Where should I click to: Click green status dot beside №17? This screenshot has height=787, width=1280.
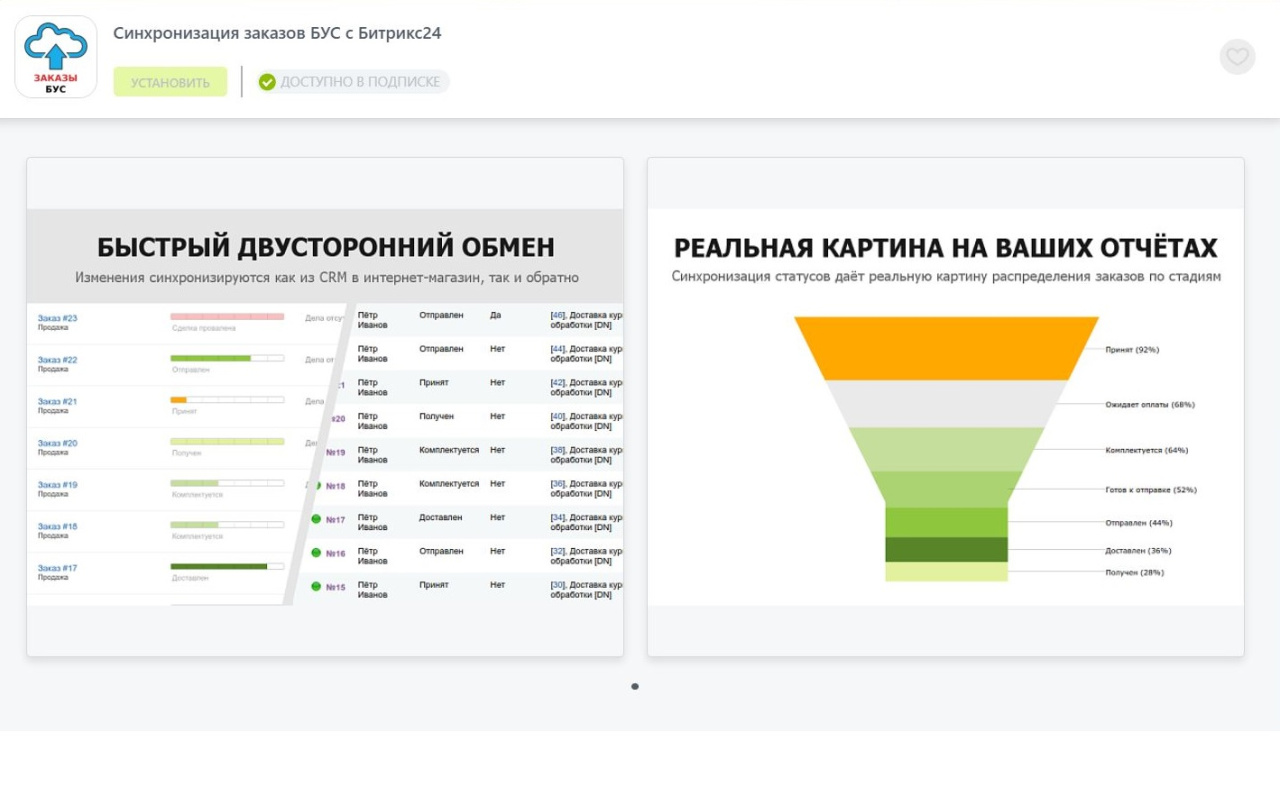[316, 519]
